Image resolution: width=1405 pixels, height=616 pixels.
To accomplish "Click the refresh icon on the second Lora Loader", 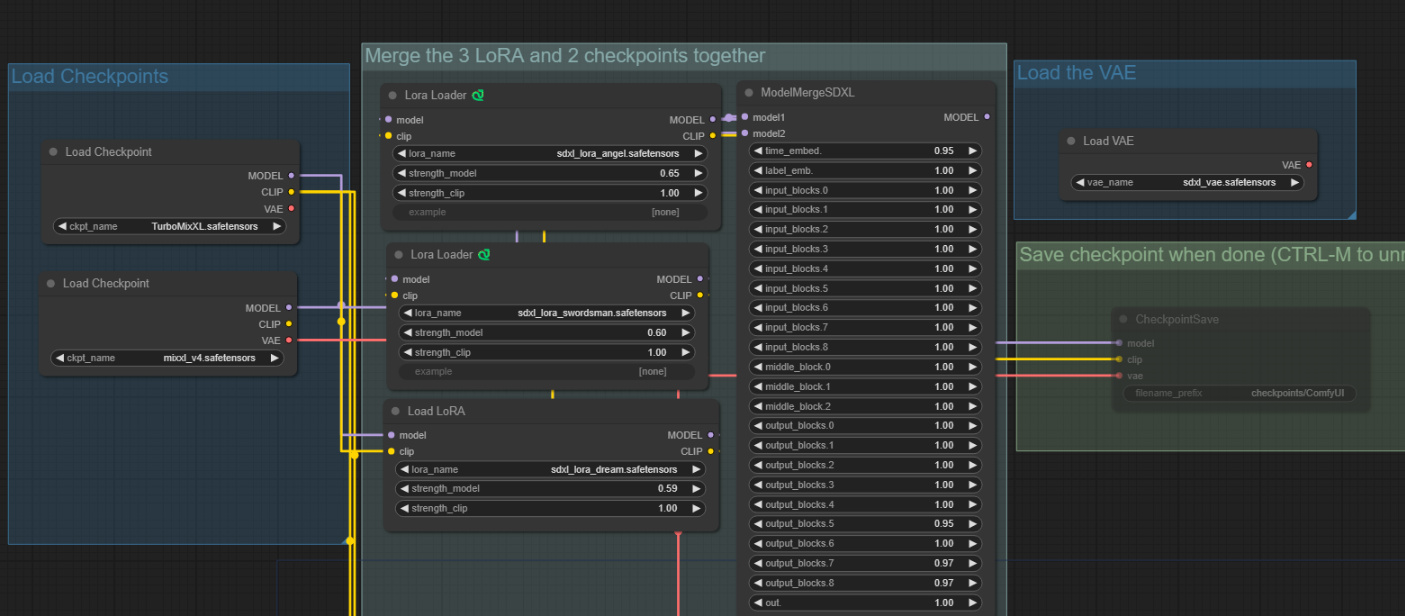I will tap(484, 254).
